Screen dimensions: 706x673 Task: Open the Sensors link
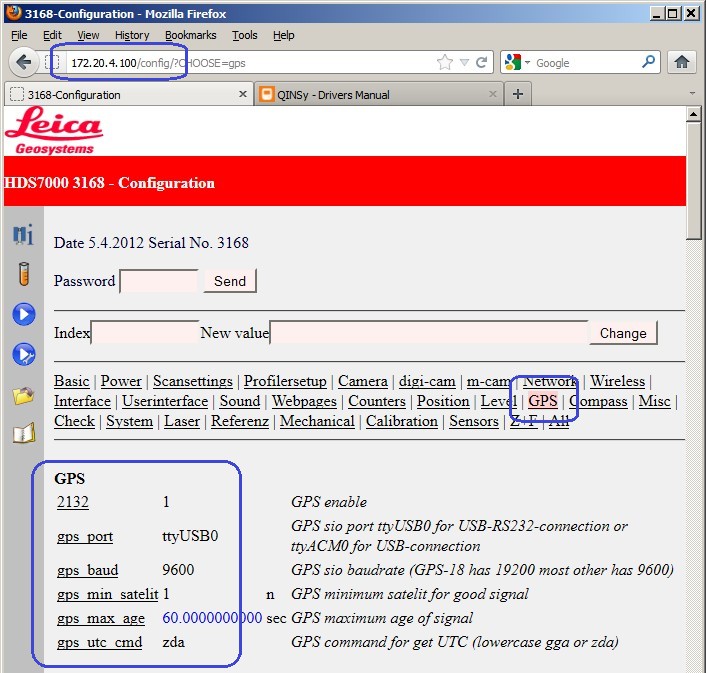point(474,421)
